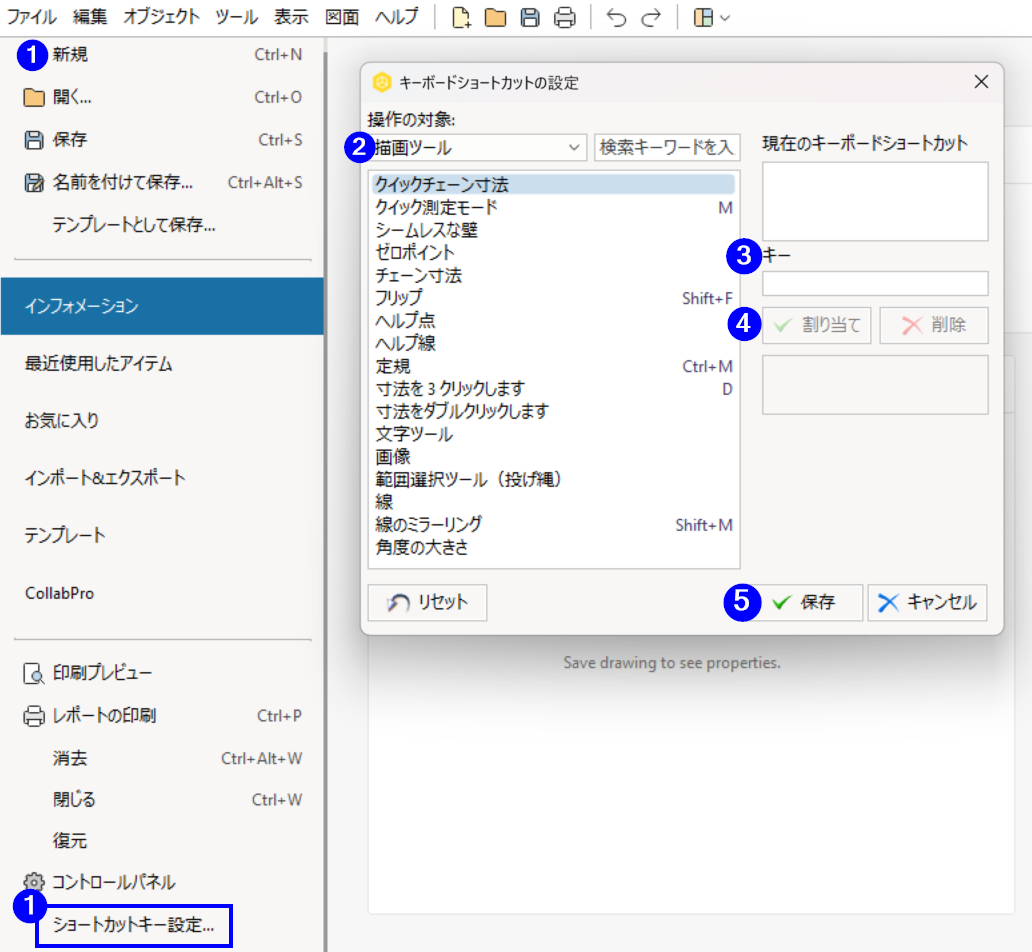
Task: Open the panel layout toolbar dropdown
Action: pos(711,18)
